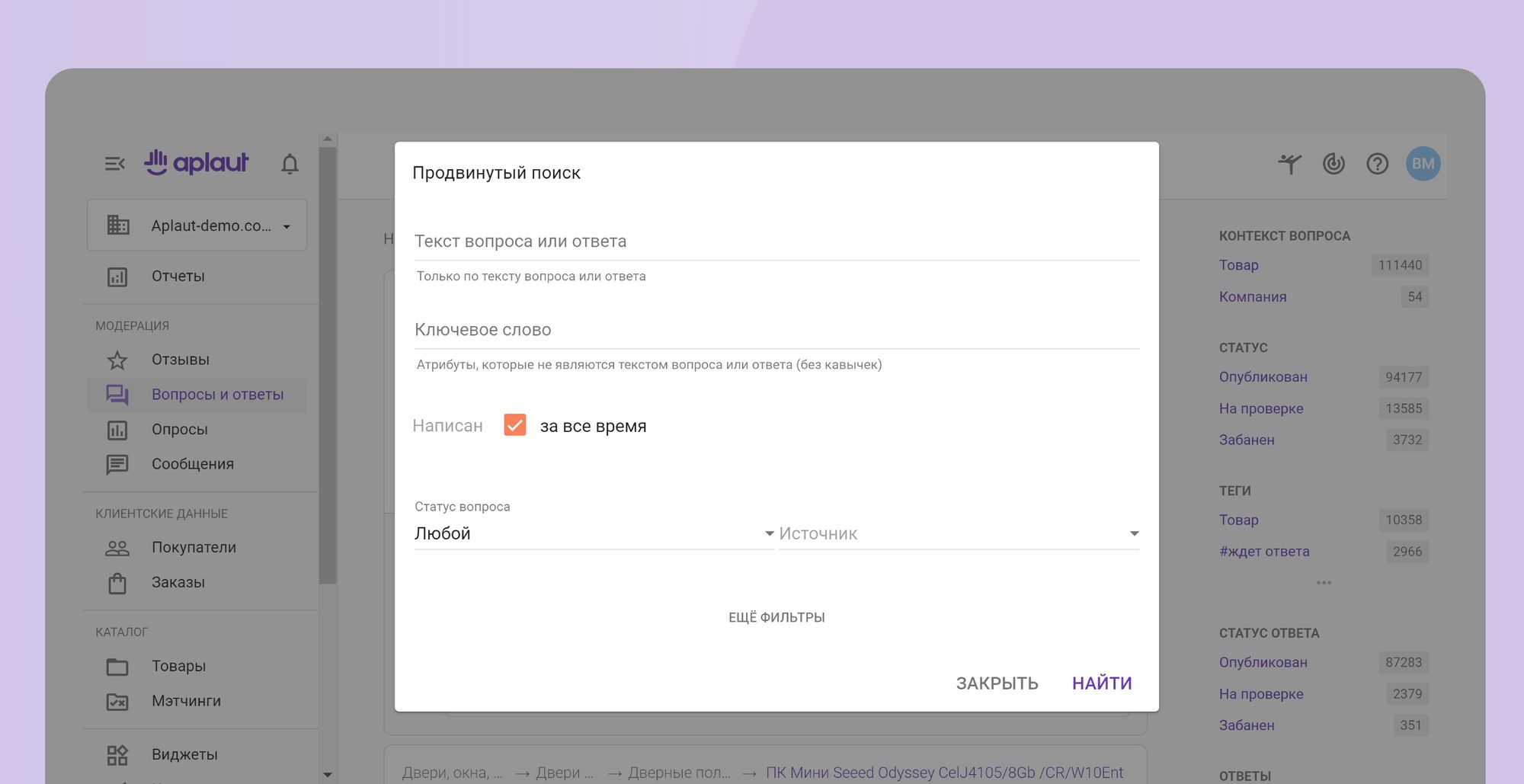The image size is (1524, 784).
Task: Click the Aplaut logo
Action: (x=197, y=162)
